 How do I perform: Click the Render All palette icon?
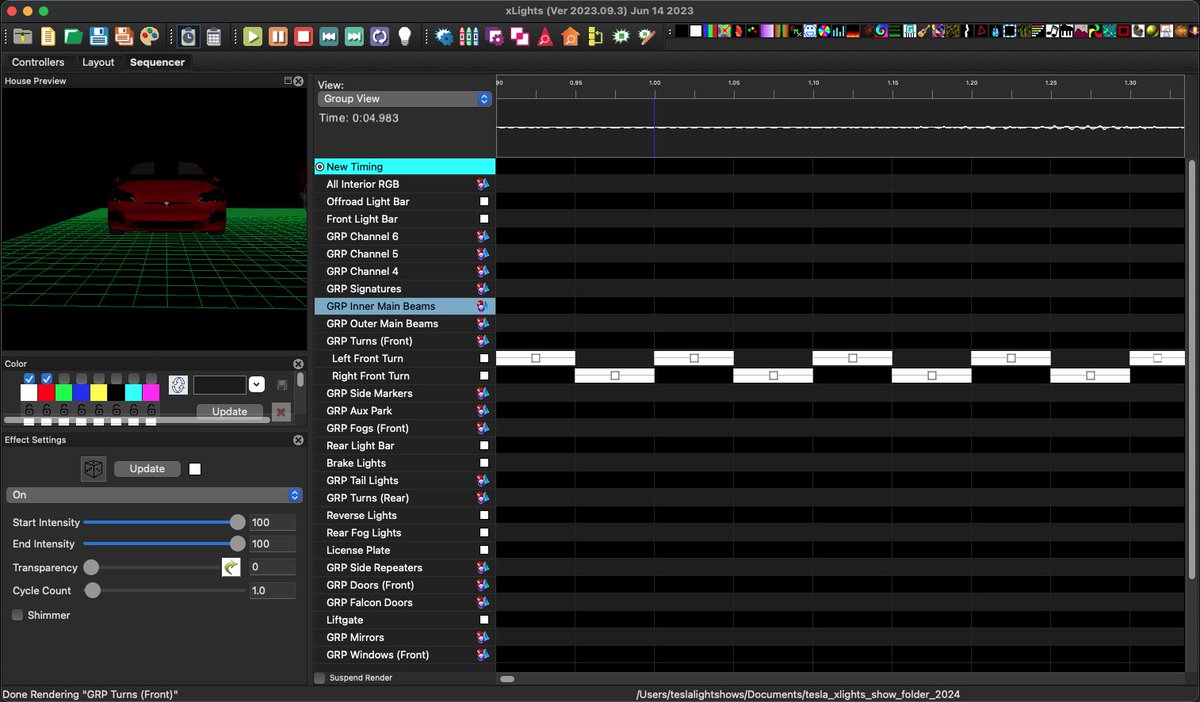(149, 36)
